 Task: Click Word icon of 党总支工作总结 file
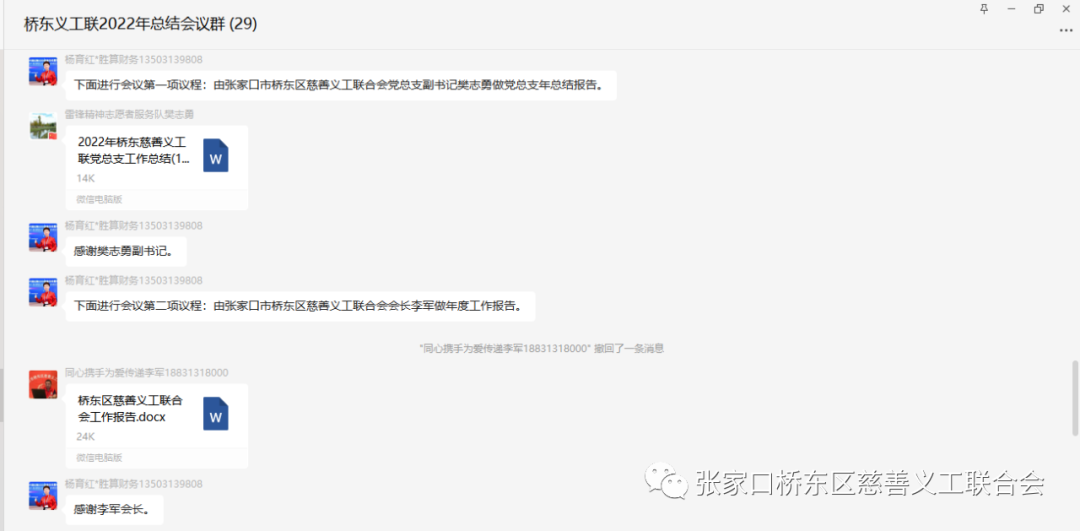point(216,156)
